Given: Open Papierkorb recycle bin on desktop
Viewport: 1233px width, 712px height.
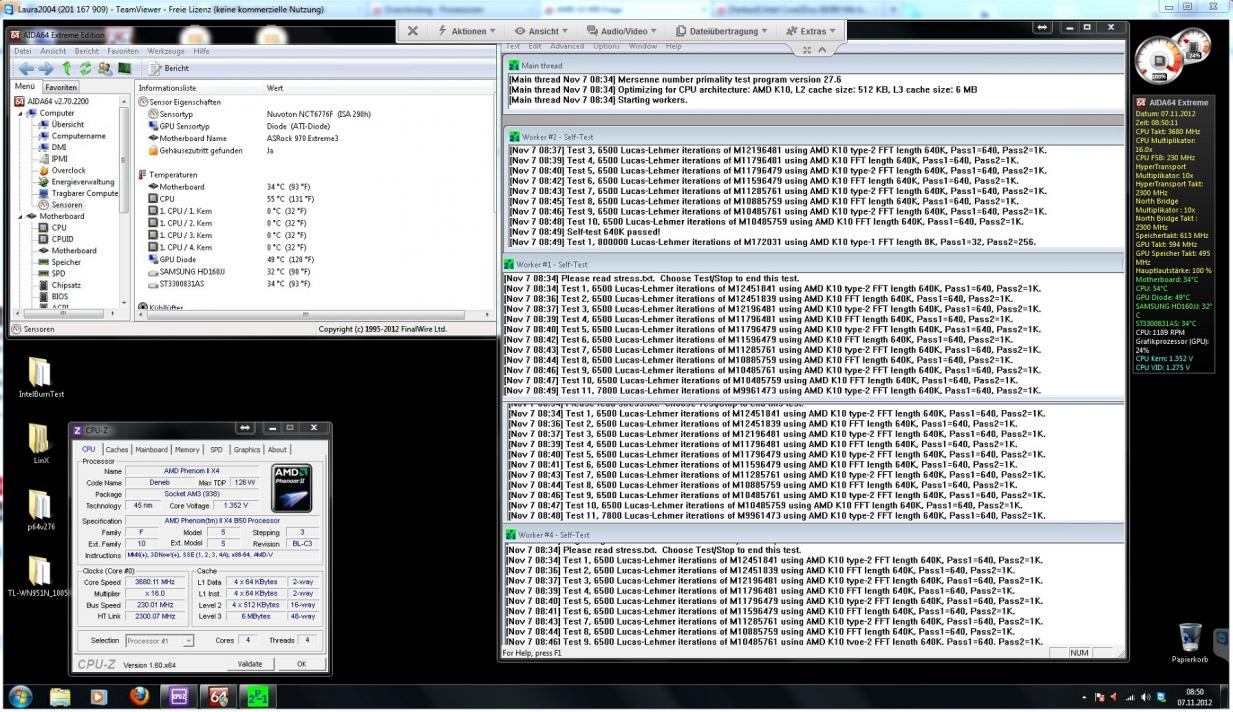Looking at the screenshot, I should point(1189,643).
